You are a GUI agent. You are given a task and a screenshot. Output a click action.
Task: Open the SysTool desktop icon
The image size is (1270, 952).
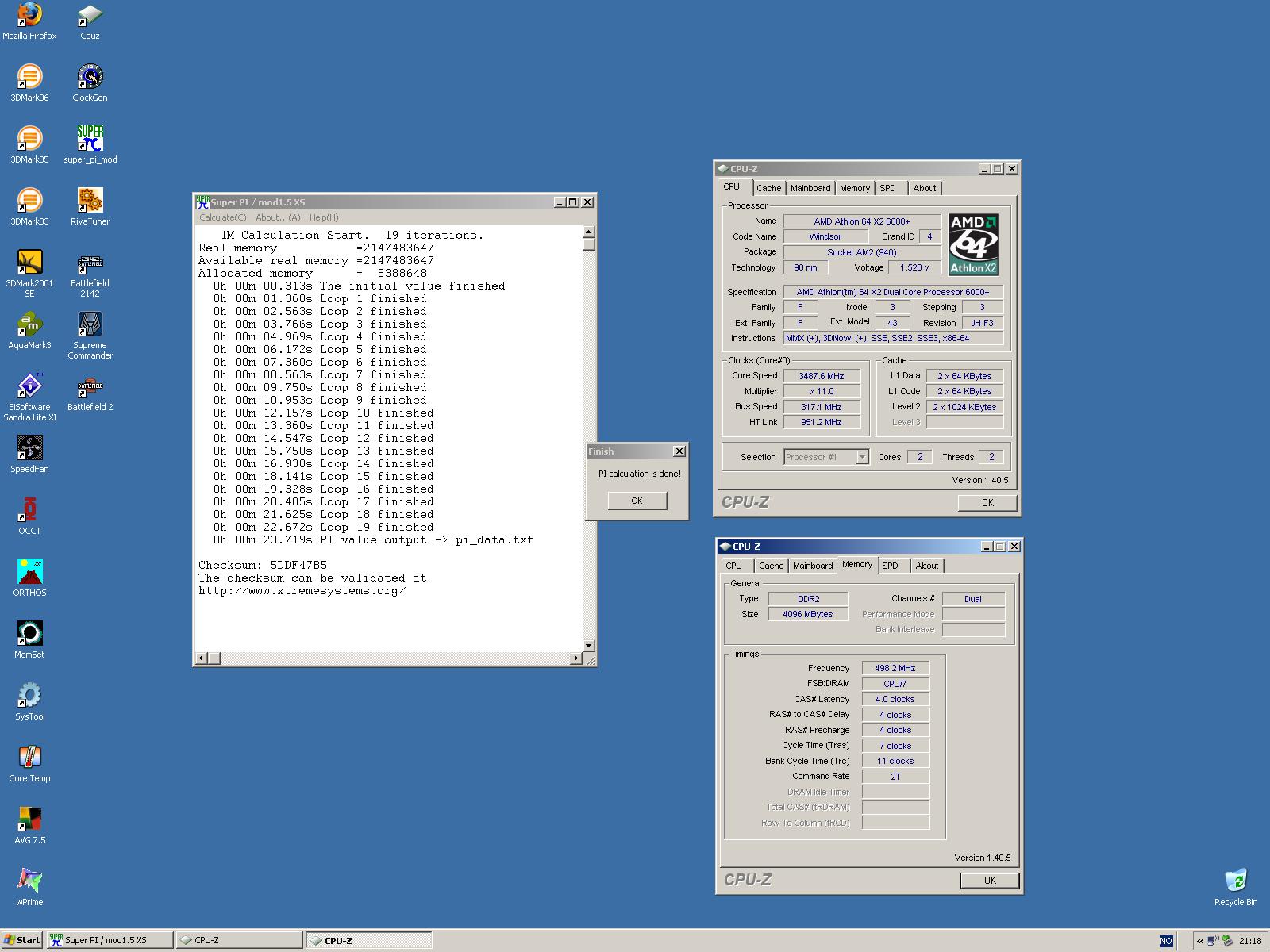(29, 702)
